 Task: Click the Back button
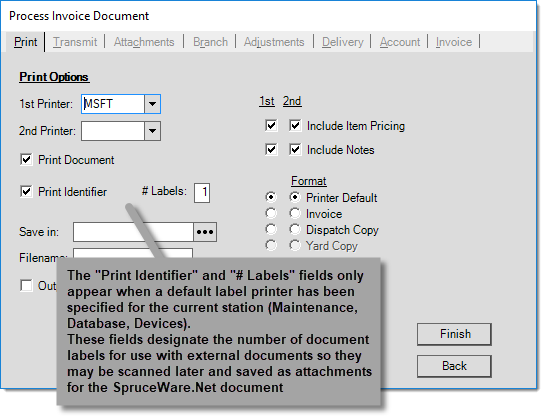454,366
